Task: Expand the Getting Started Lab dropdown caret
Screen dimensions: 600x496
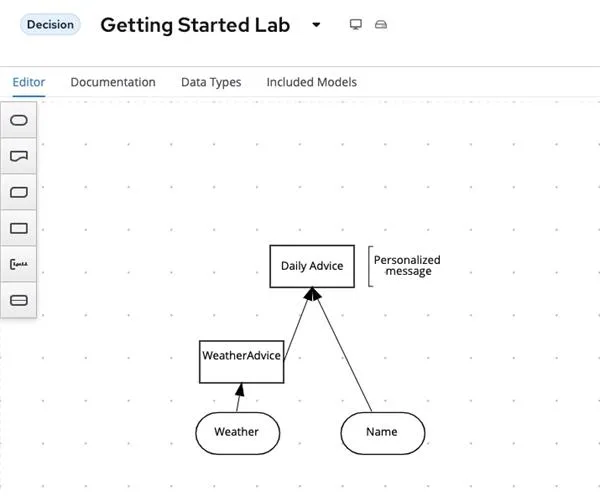Action: coord(316,25)
